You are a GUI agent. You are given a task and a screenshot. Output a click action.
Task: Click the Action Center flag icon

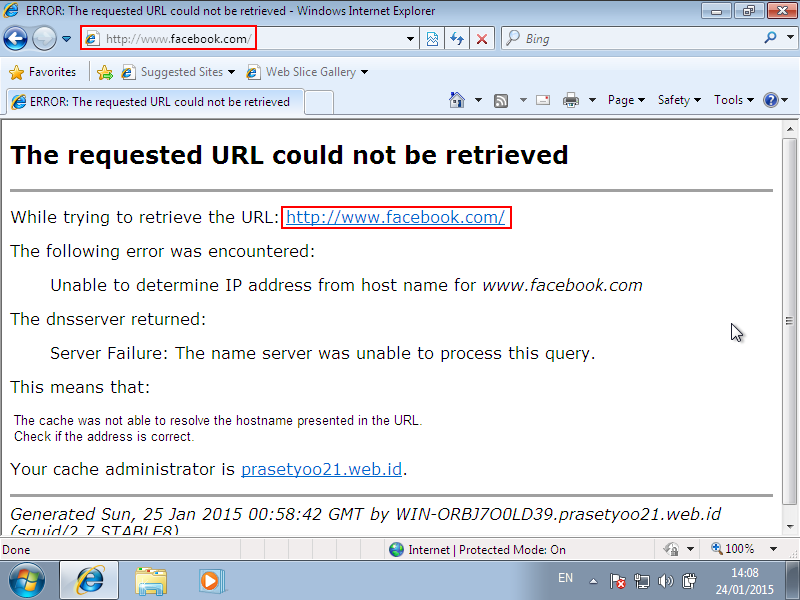(x=617, y=581)
